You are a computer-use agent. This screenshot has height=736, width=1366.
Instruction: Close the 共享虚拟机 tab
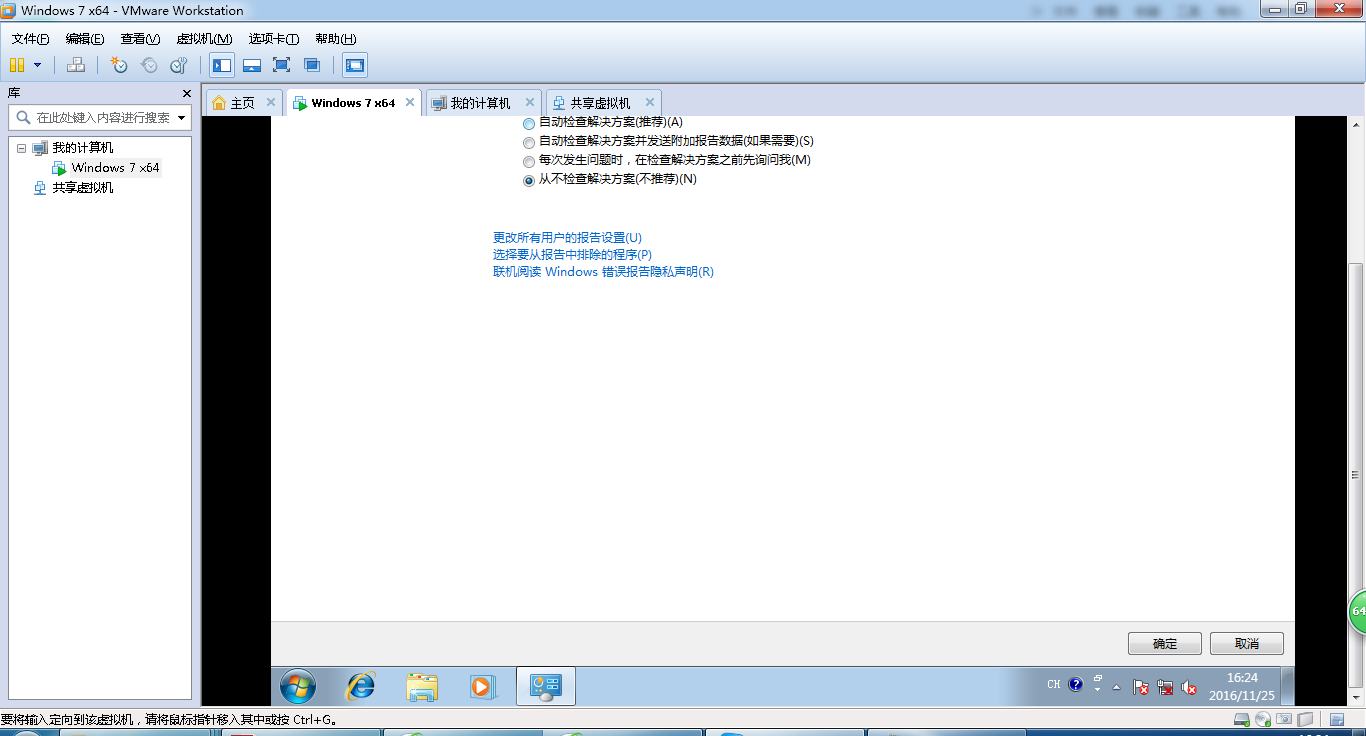(650, 102)
